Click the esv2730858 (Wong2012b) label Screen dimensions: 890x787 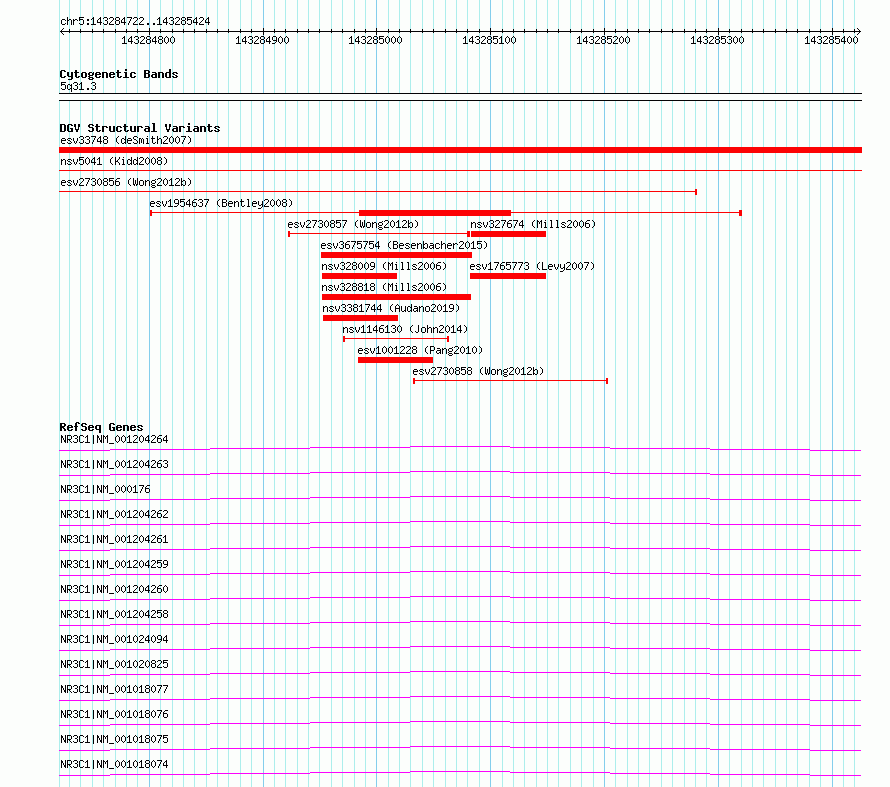[x=478, y=371]
